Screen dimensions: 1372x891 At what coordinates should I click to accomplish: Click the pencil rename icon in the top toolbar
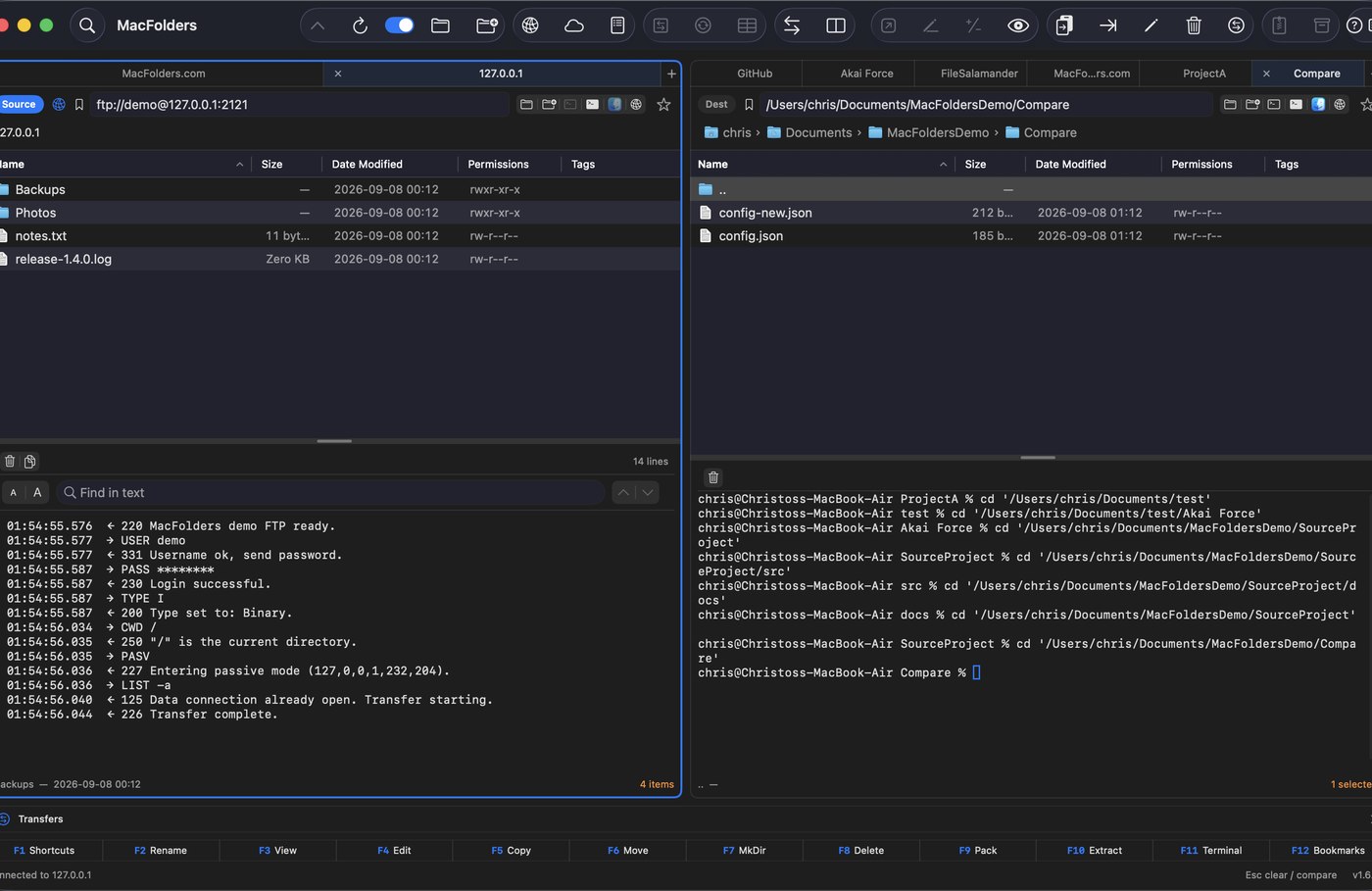(1151, 25)
